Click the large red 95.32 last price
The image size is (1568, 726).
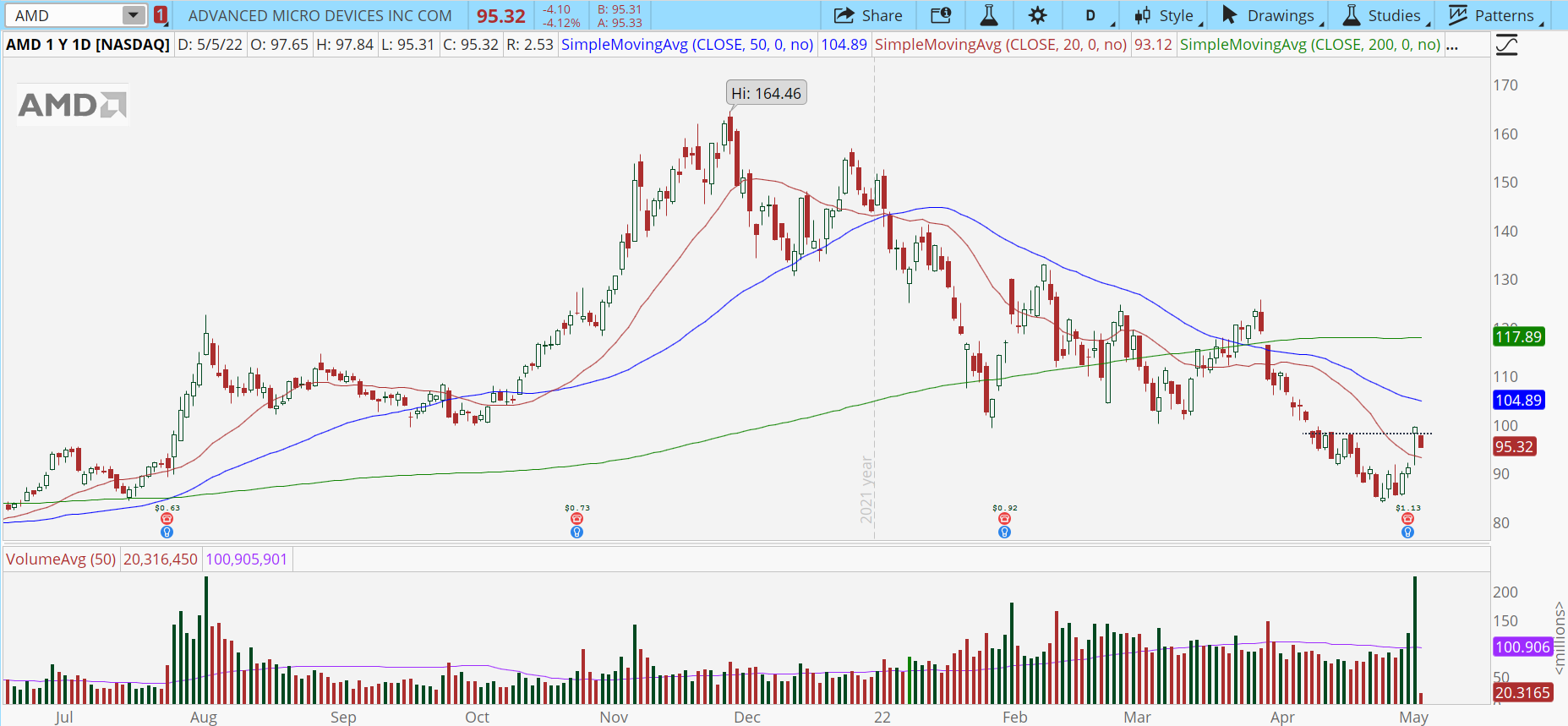click(x=501, y=15)
